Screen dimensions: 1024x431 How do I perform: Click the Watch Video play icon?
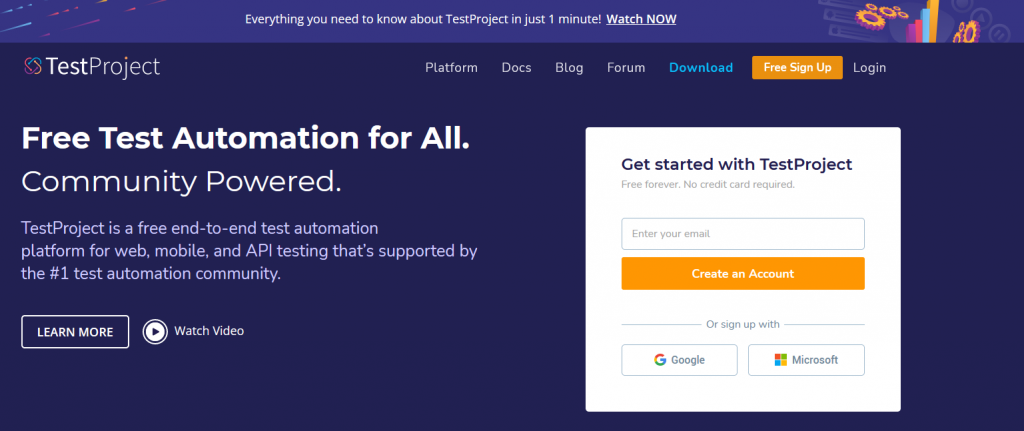pyautogui.click(x=155, y=332)
